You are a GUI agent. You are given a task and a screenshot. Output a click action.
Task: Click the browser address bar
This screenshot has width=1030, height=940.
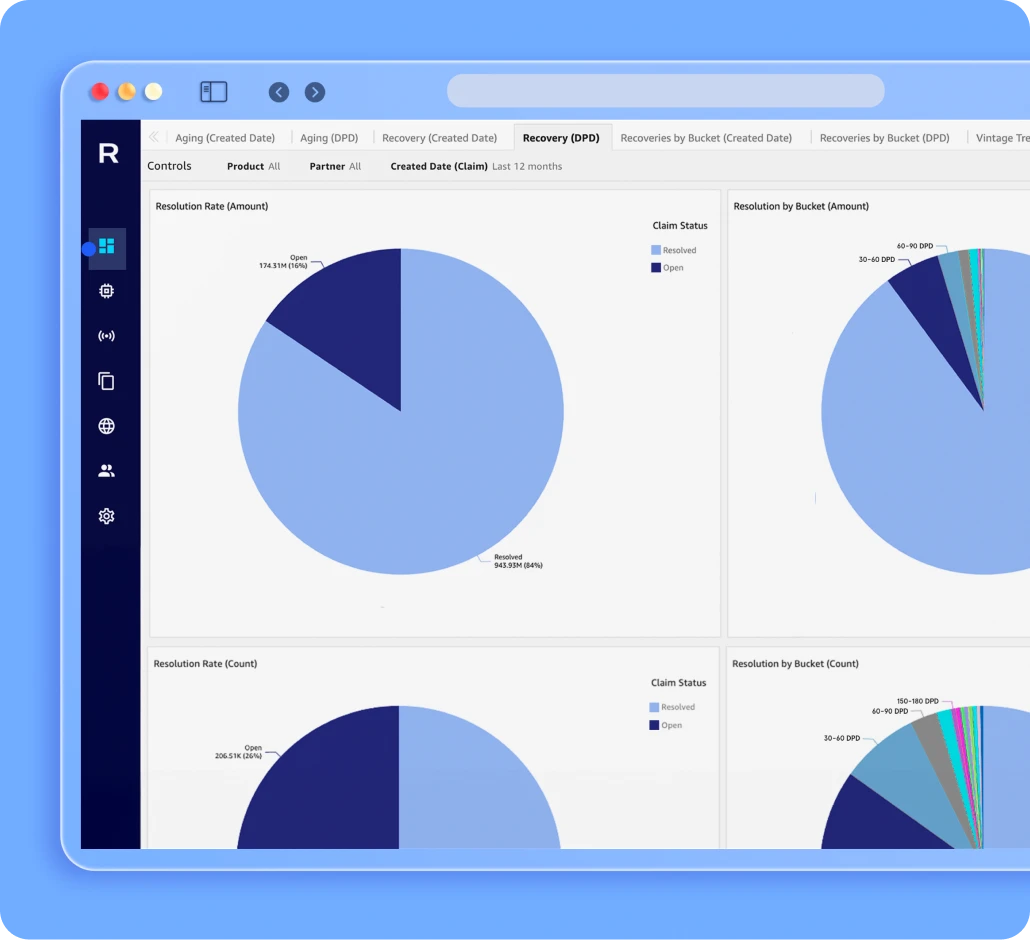click(665, 91)
